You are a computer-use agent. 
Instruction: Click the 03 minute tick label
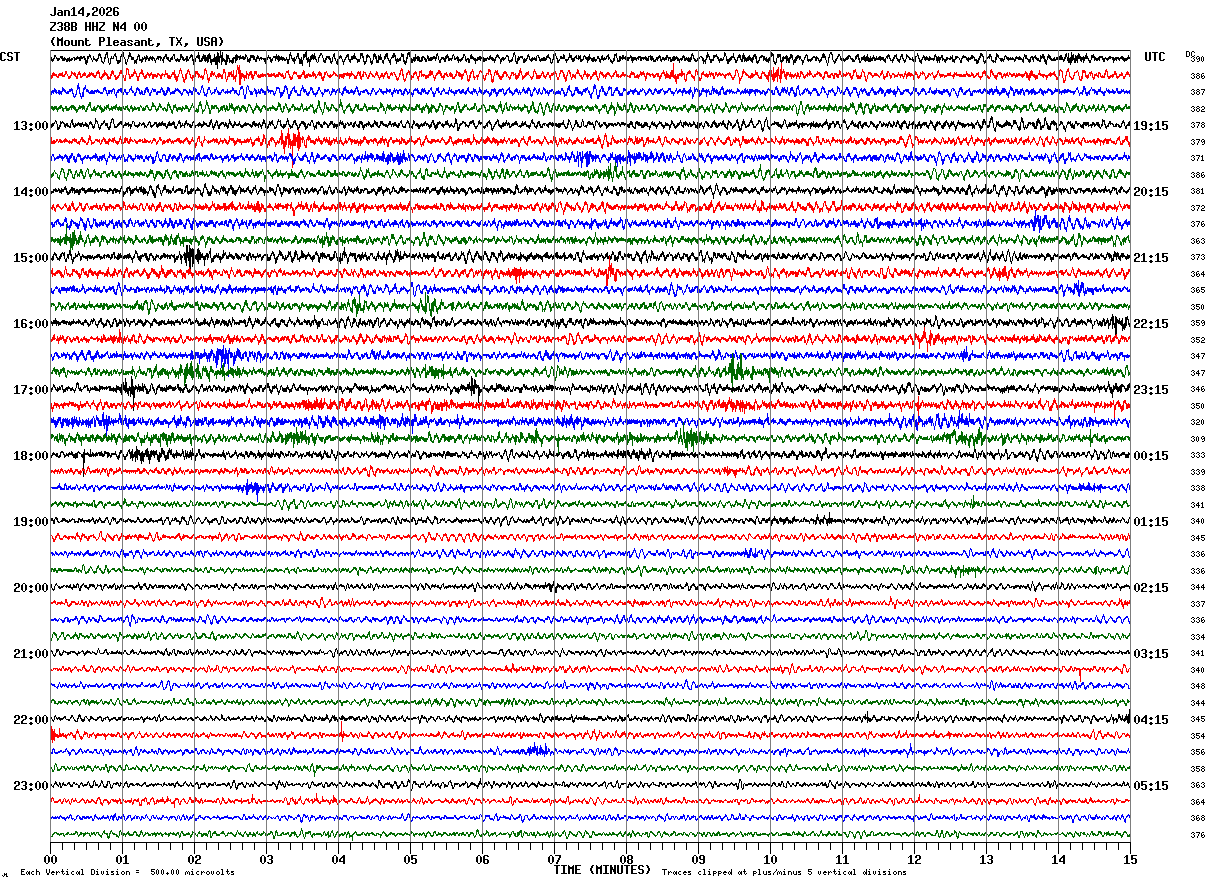pos(266,859)
